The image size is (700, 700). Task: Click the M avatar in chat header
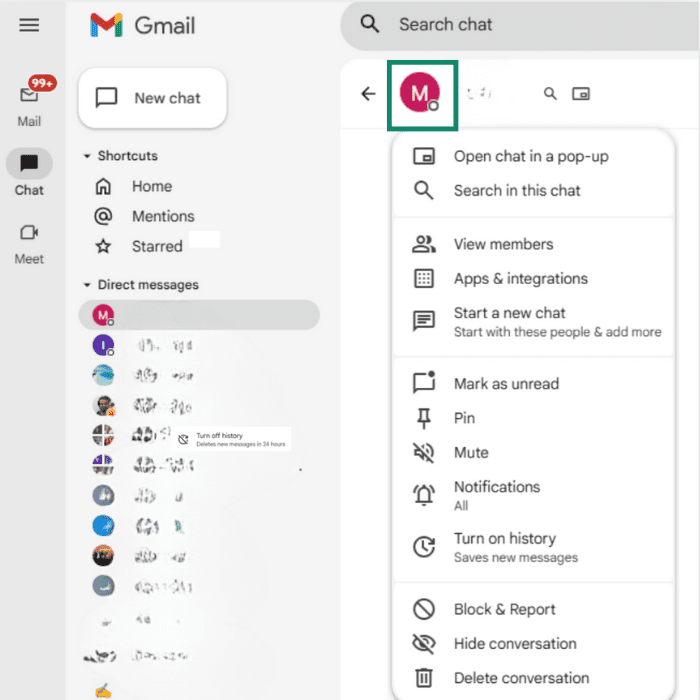tap(420, 93)
